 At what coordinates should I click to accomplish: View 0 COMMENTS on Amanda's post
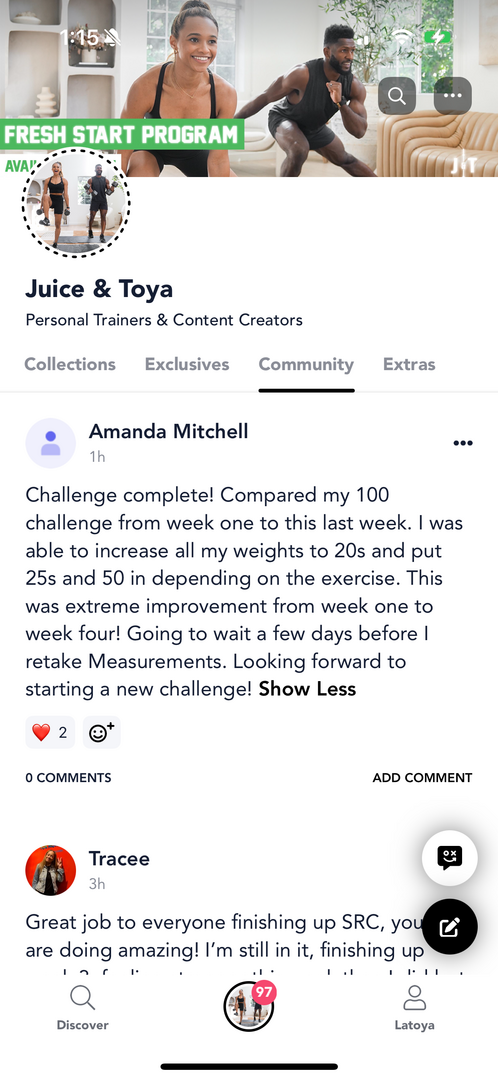(68, 778)
